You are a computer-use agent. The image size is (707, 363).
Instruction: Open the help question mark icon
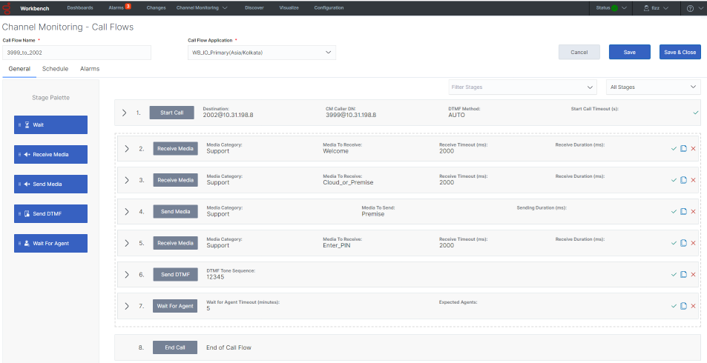[x=690, y=8]
